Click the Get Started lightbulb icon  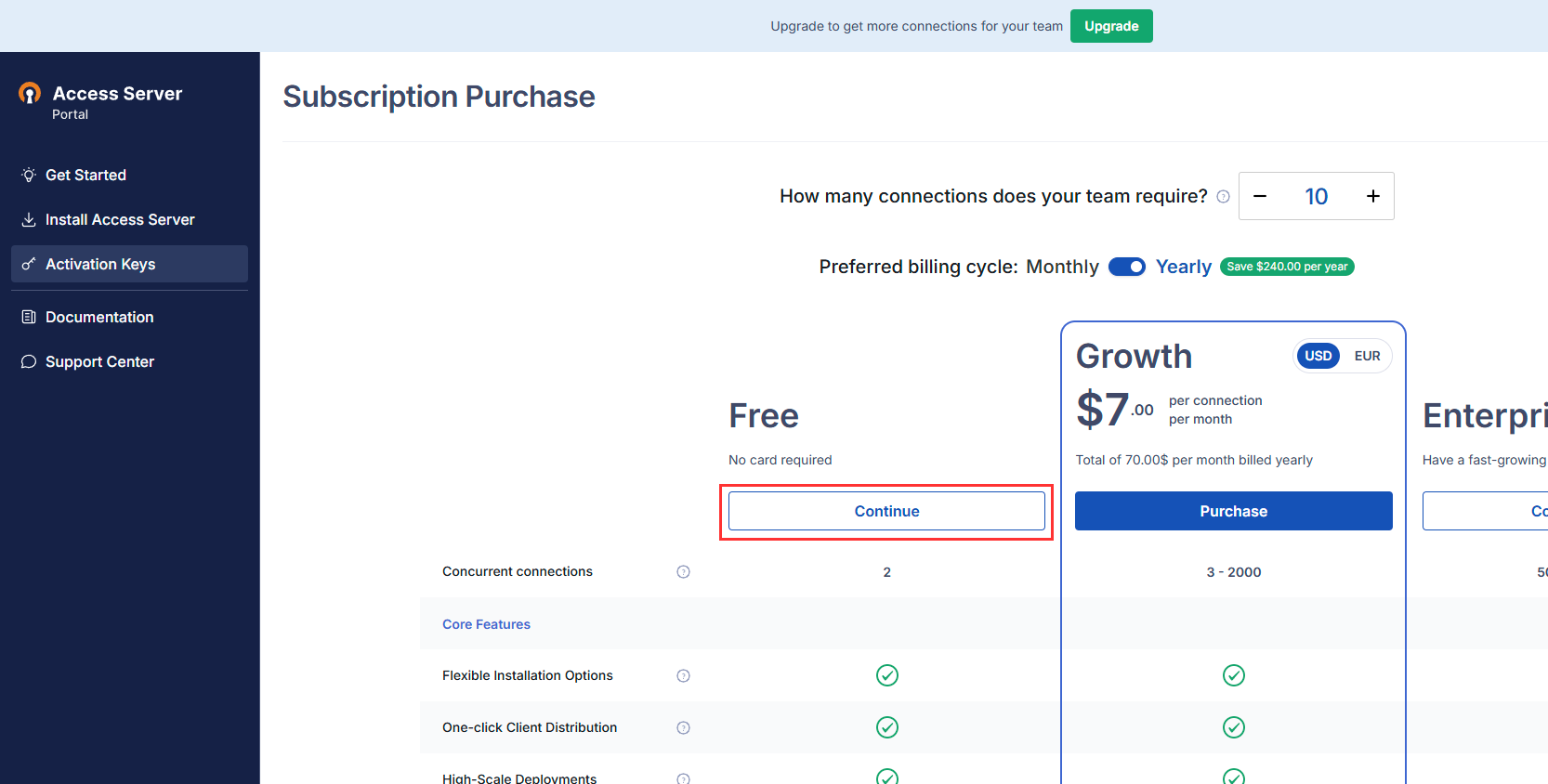click(x=29, y=175)
